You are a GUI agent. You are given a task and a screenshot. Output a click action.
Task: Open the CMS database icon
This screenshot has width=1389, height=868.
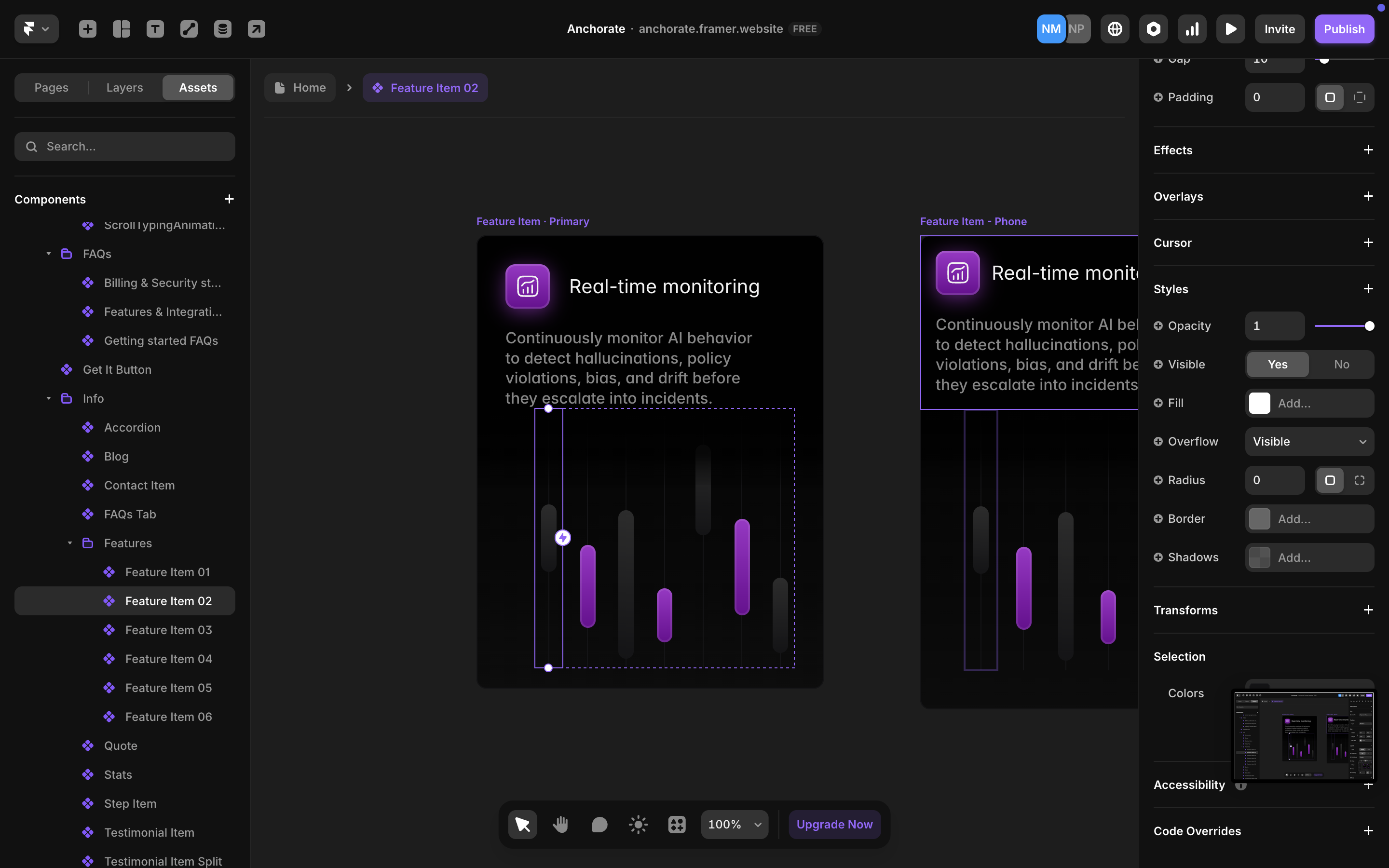click(x=223, y=29)
